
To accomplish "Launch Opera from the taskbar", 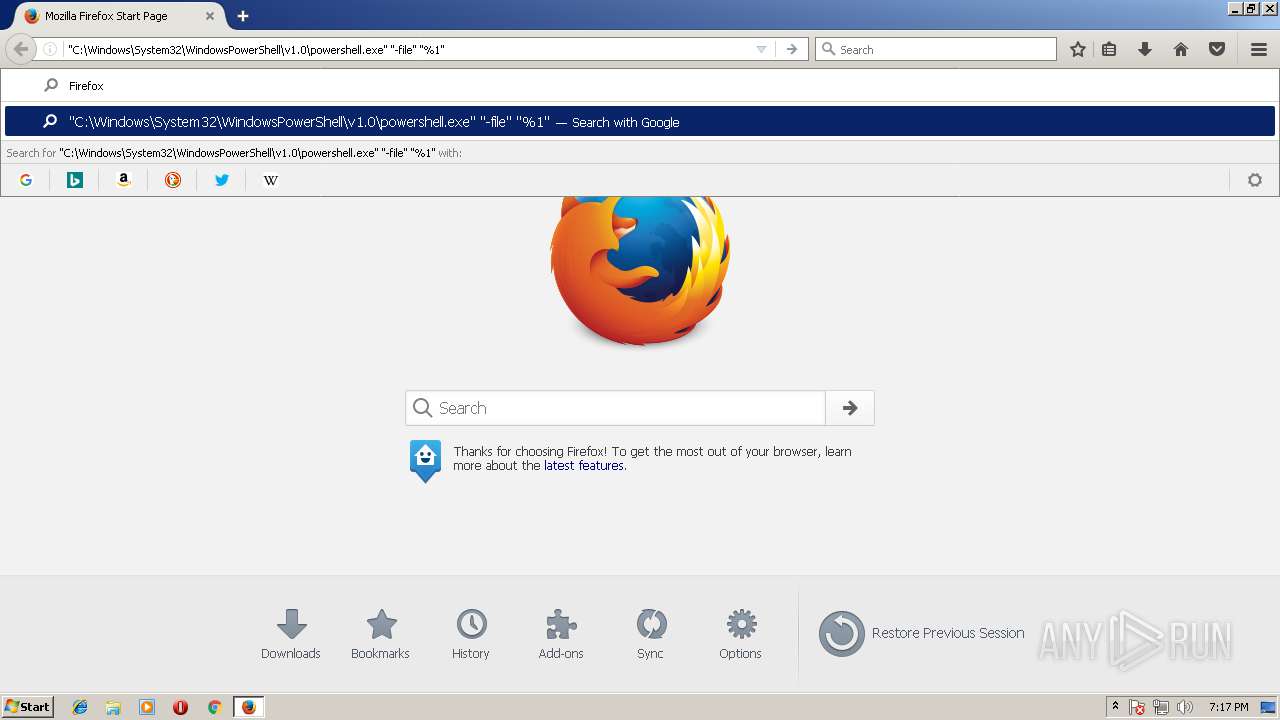I will pyautogui.click(x=180, y=707).
